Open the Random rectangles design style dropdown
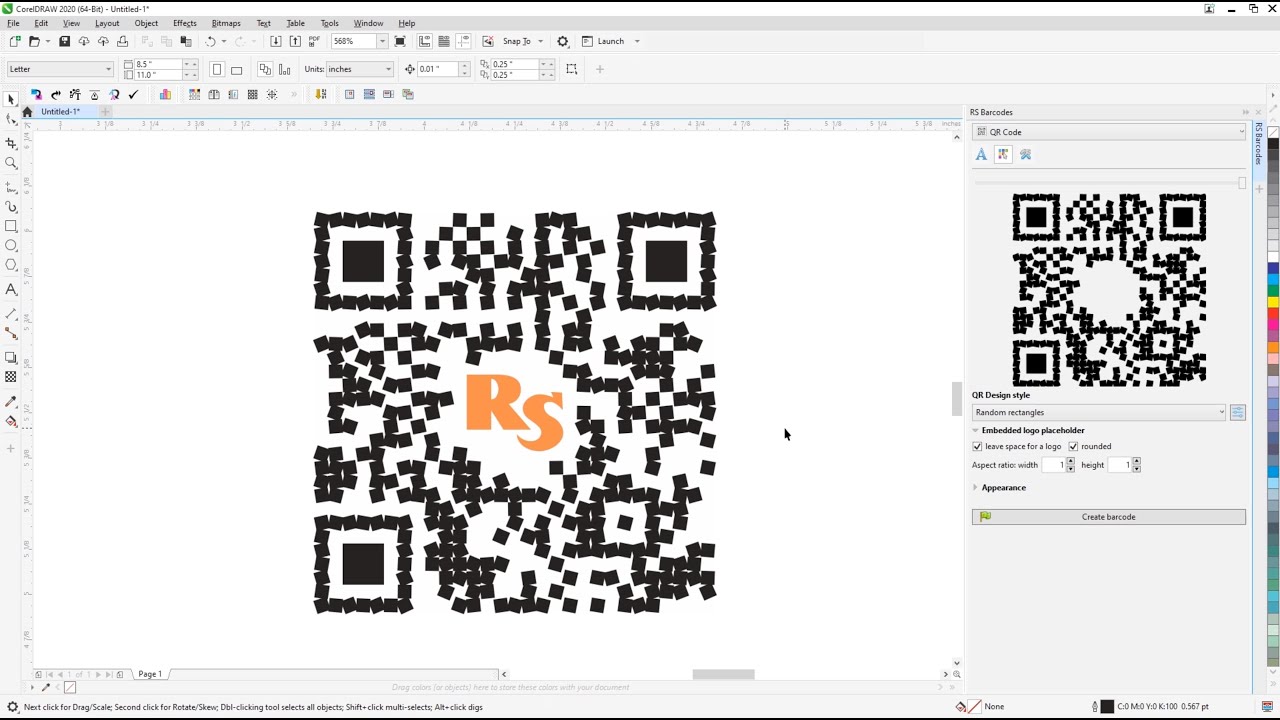Viewport: 1280px width, 720px height. pyautogui.click(x=1099, y=412)
